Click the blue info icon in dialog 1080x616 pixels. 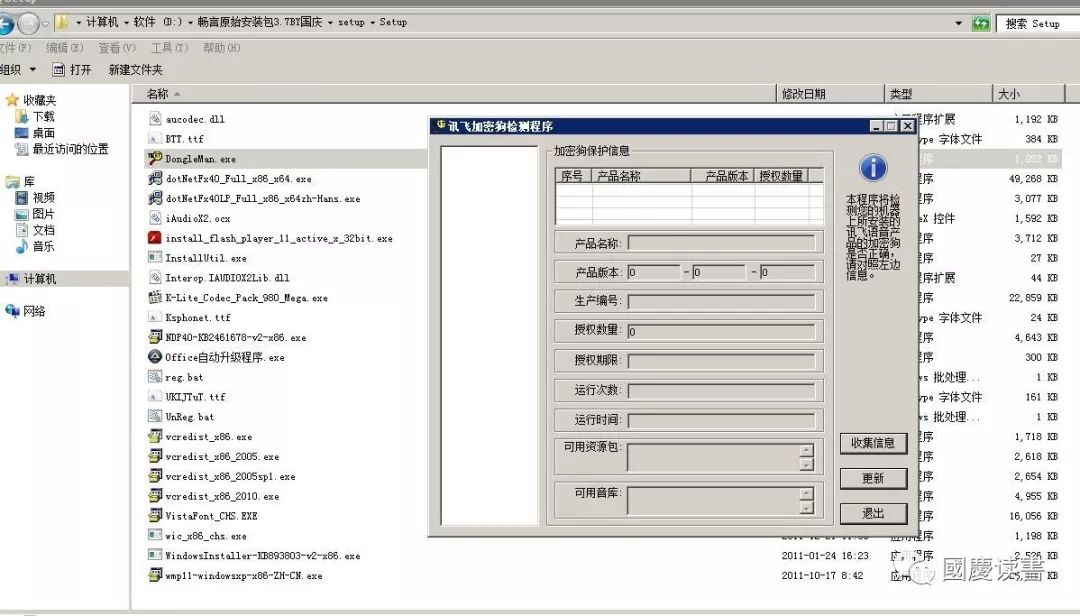[873, 167]
